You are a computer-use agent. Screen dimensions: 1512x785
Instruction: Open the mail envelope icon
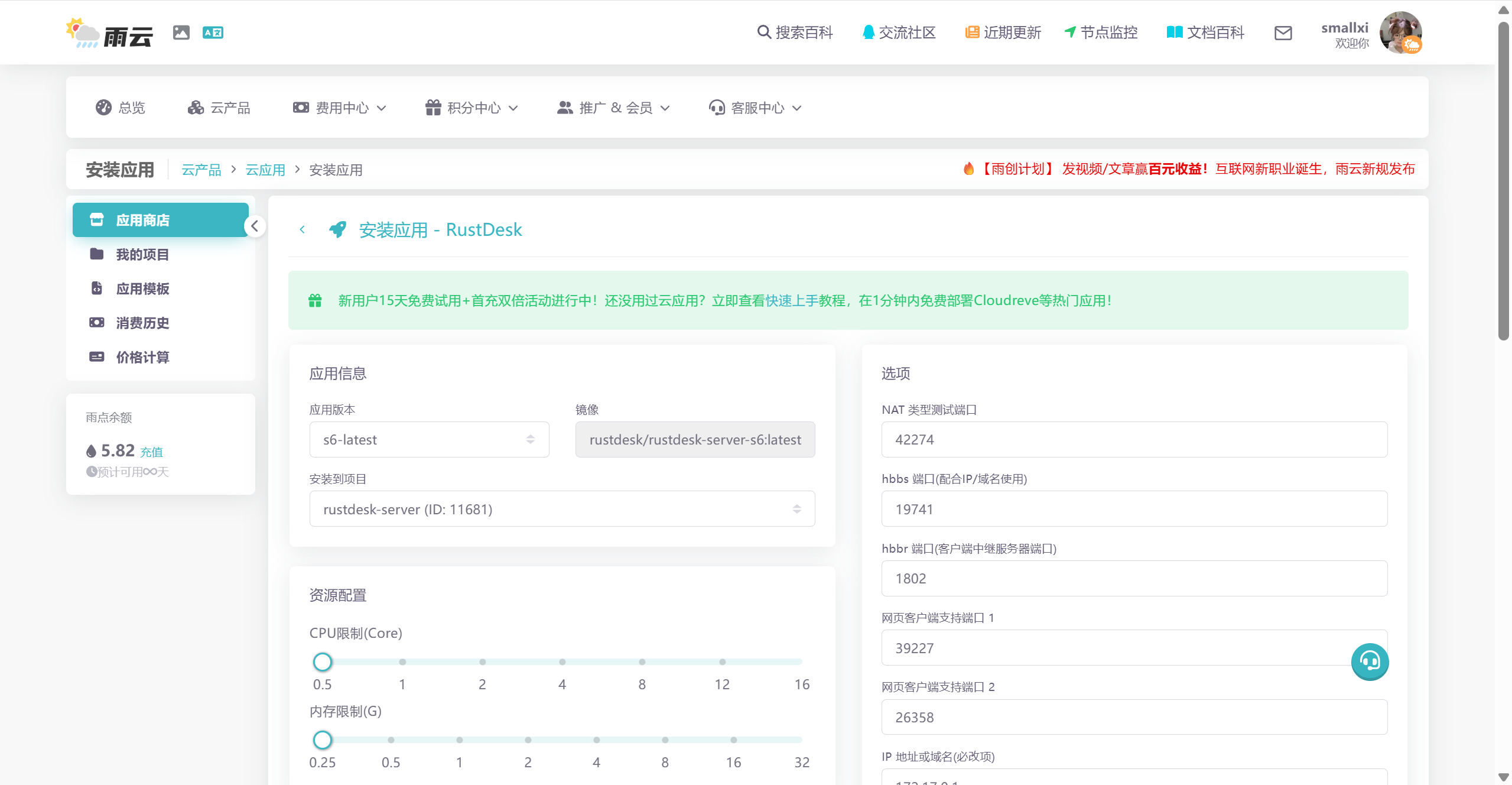point(1283,33)
